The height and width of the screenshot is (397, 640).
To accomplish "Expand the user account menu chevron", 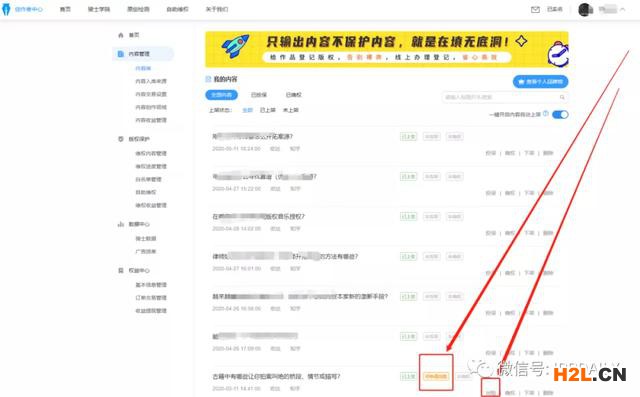I will [x=622, y=9].
